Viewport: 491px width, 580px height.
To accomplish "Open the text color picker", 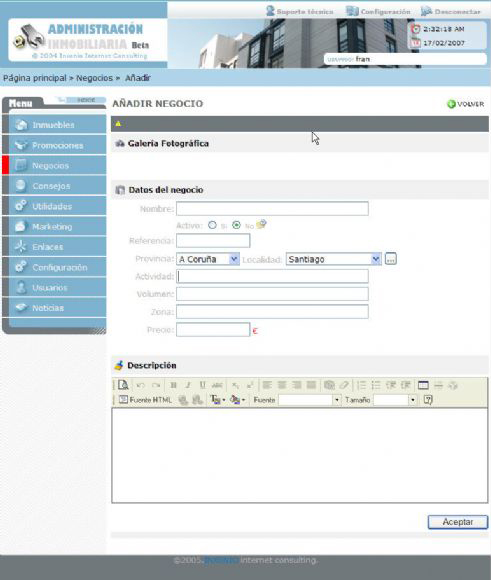I will pos(218,400).
